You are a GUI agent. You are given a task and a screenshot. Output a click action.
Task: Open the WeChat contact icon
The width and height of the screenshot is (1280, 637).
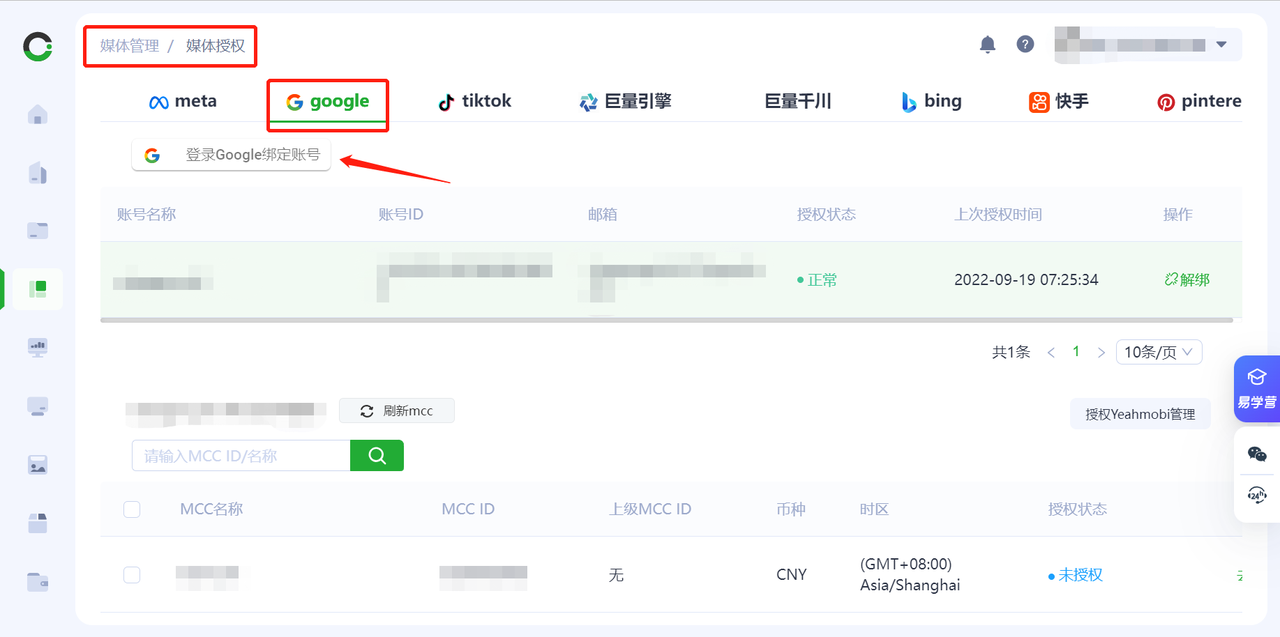[x=1257, y=454]
